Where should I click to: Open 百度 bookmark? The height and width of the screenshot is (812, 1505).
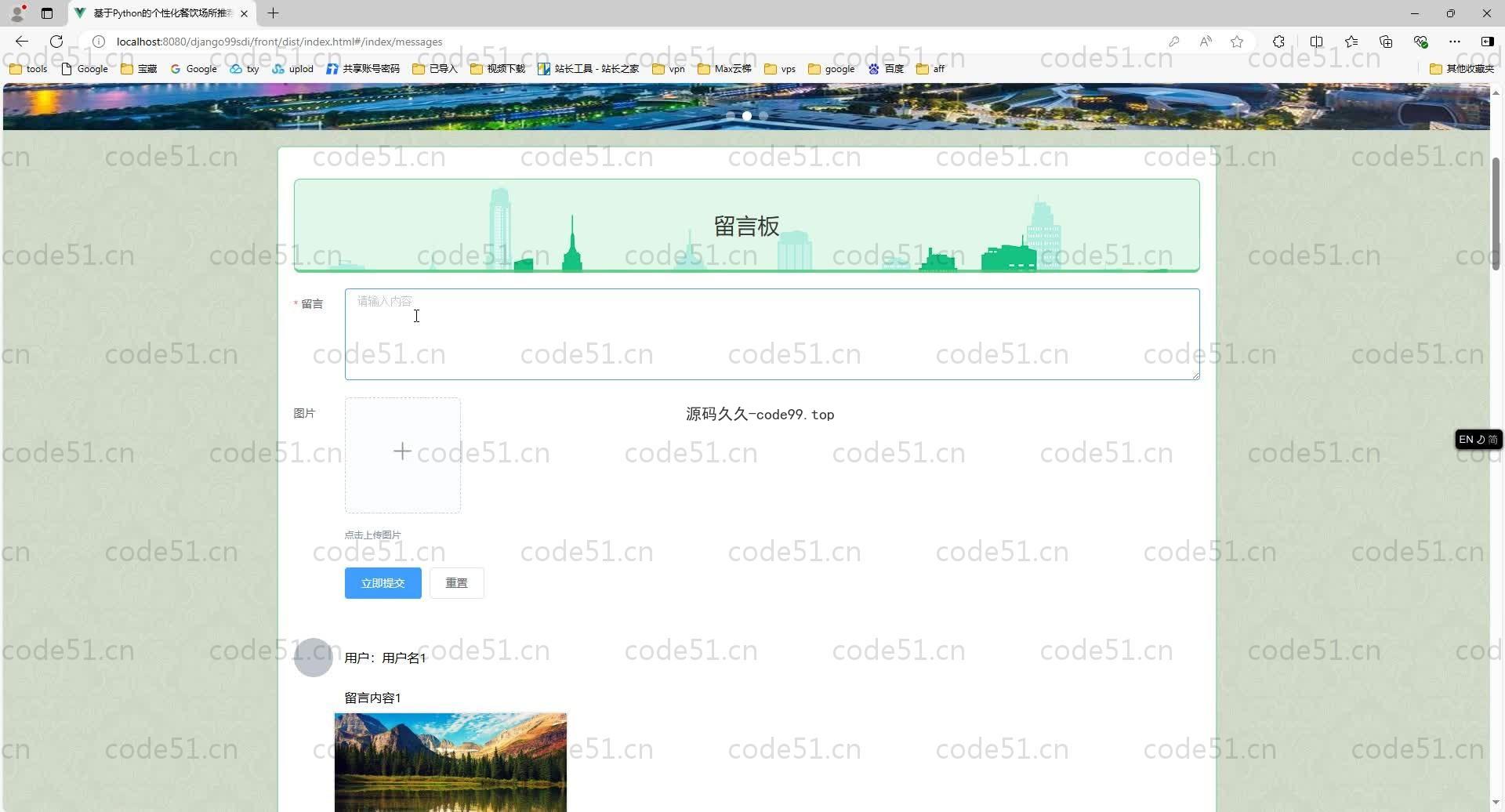tap(886, 69)
